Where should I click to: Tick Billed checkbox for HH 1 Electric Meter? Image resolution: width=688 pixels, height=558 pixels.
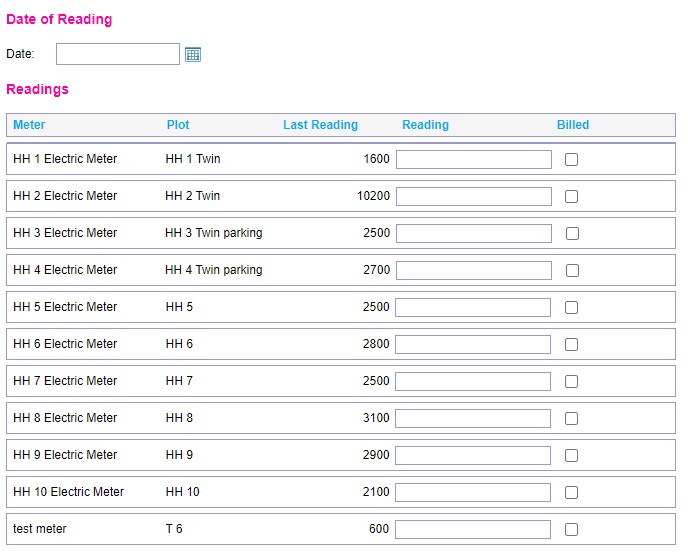click(571, 159)
